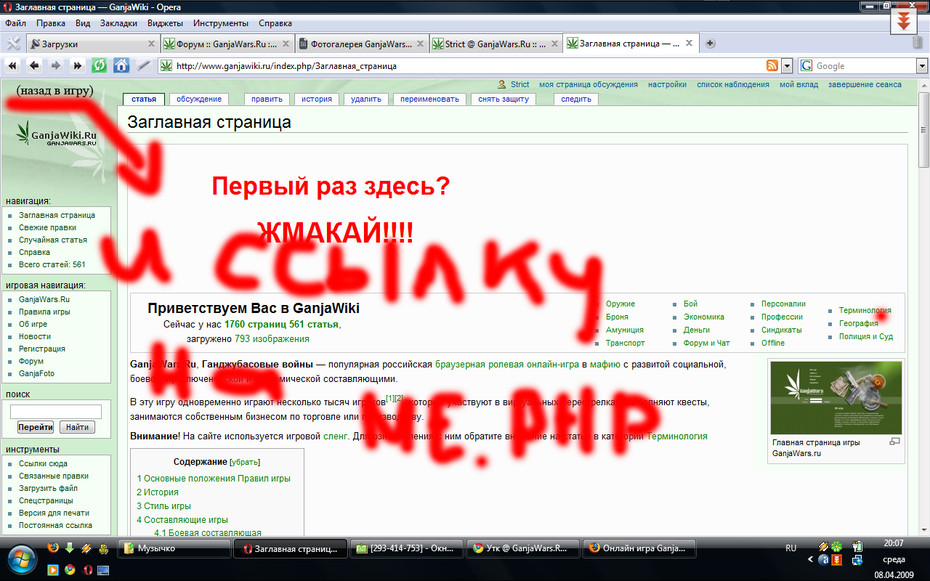Open the Home page icon

[121, 65]
